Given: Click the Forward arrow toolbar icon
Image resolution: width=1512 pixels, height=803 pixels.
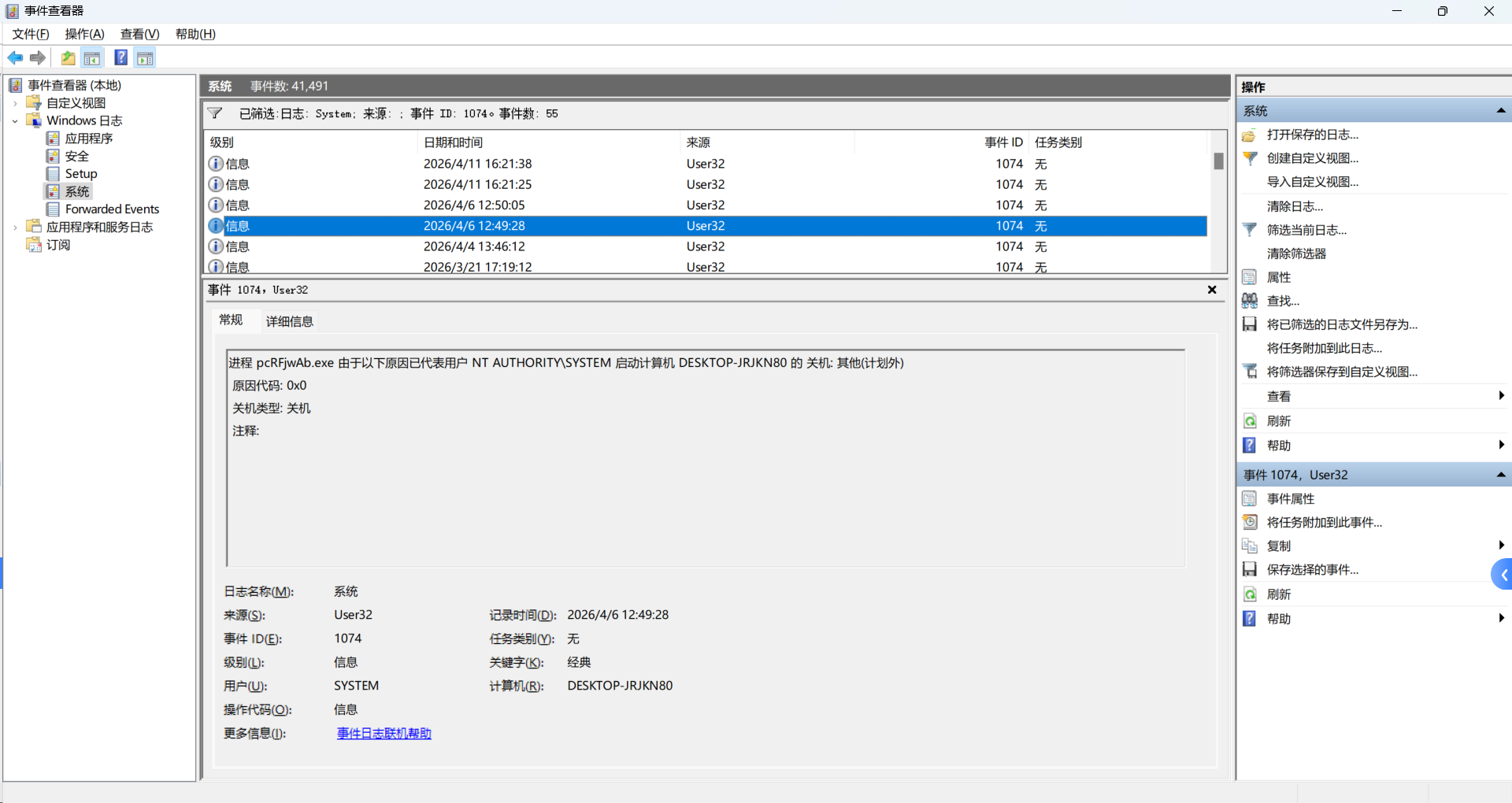Looking at the screenshot, I should [37, 57].
